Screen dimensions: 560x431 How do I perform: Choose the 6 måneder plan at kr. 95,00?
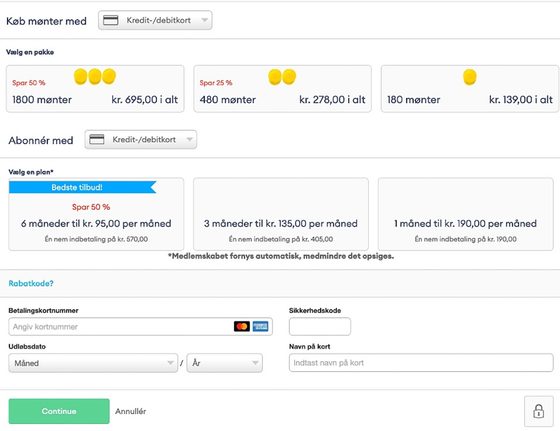click(96, 214)
